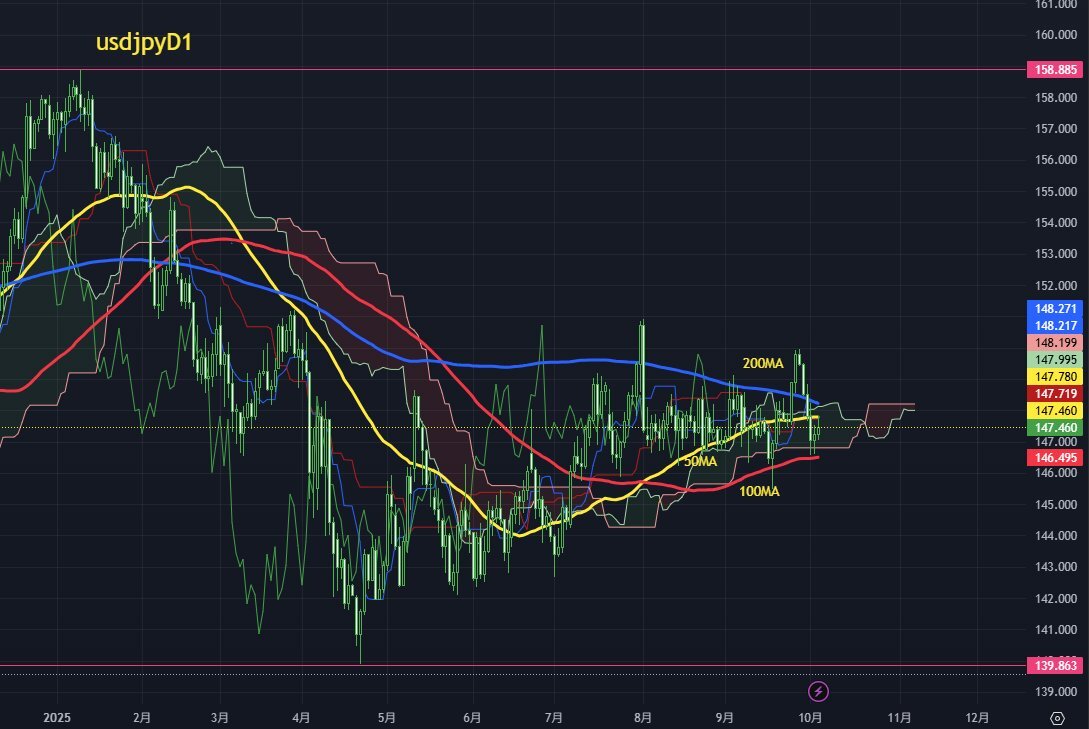Screen dimensions: 1089x729
Task: Click the 5月 label on time axis
Action: pos(387,718)
